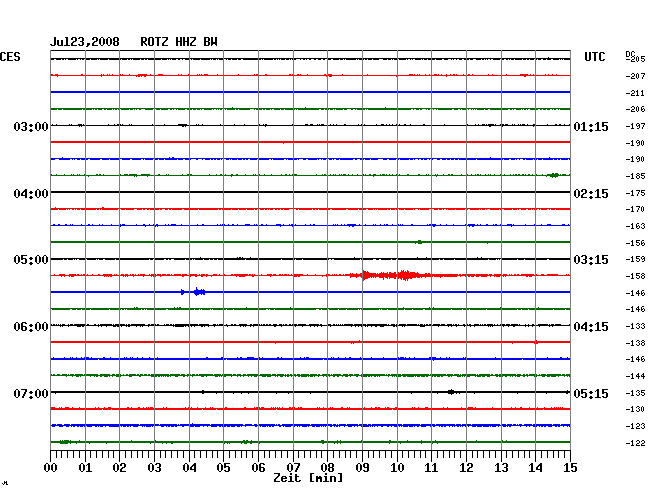Click the 02:15 UTC time label
Image resolution: width=650 pixels, height=494 pixels.
pos(591,194)
